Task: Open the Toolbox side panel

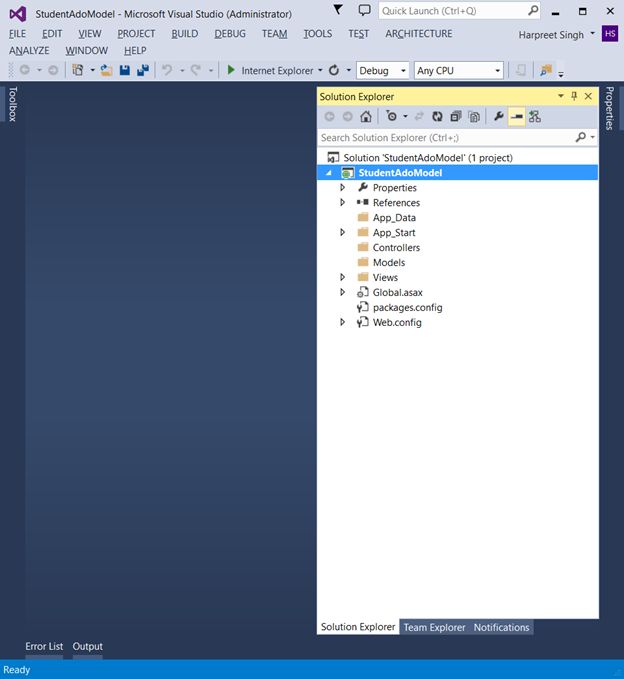Action: coord(13,104)
